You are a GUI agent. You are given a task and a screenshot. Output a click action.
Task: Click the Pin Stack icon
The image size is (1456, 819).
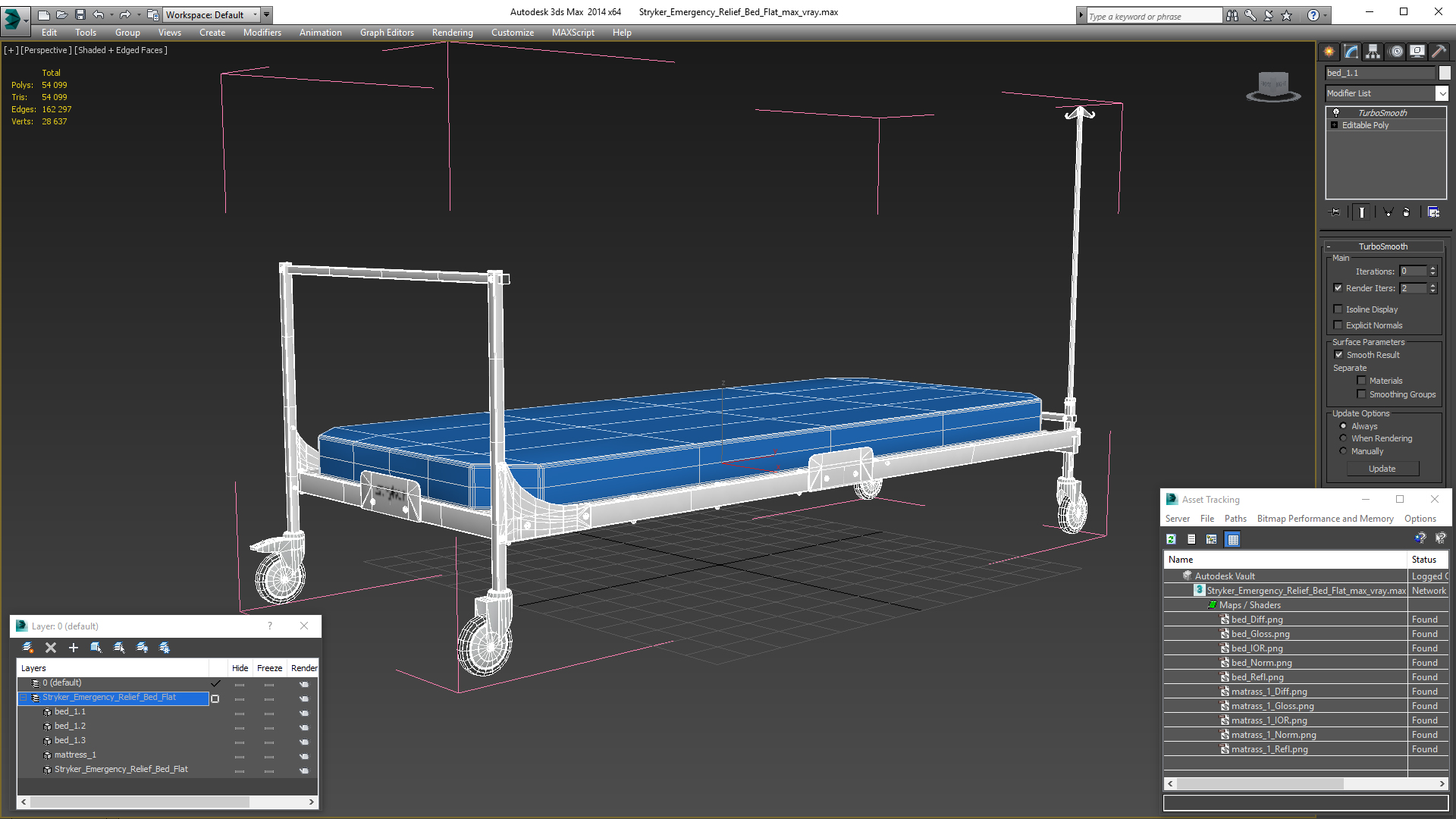1335,212
